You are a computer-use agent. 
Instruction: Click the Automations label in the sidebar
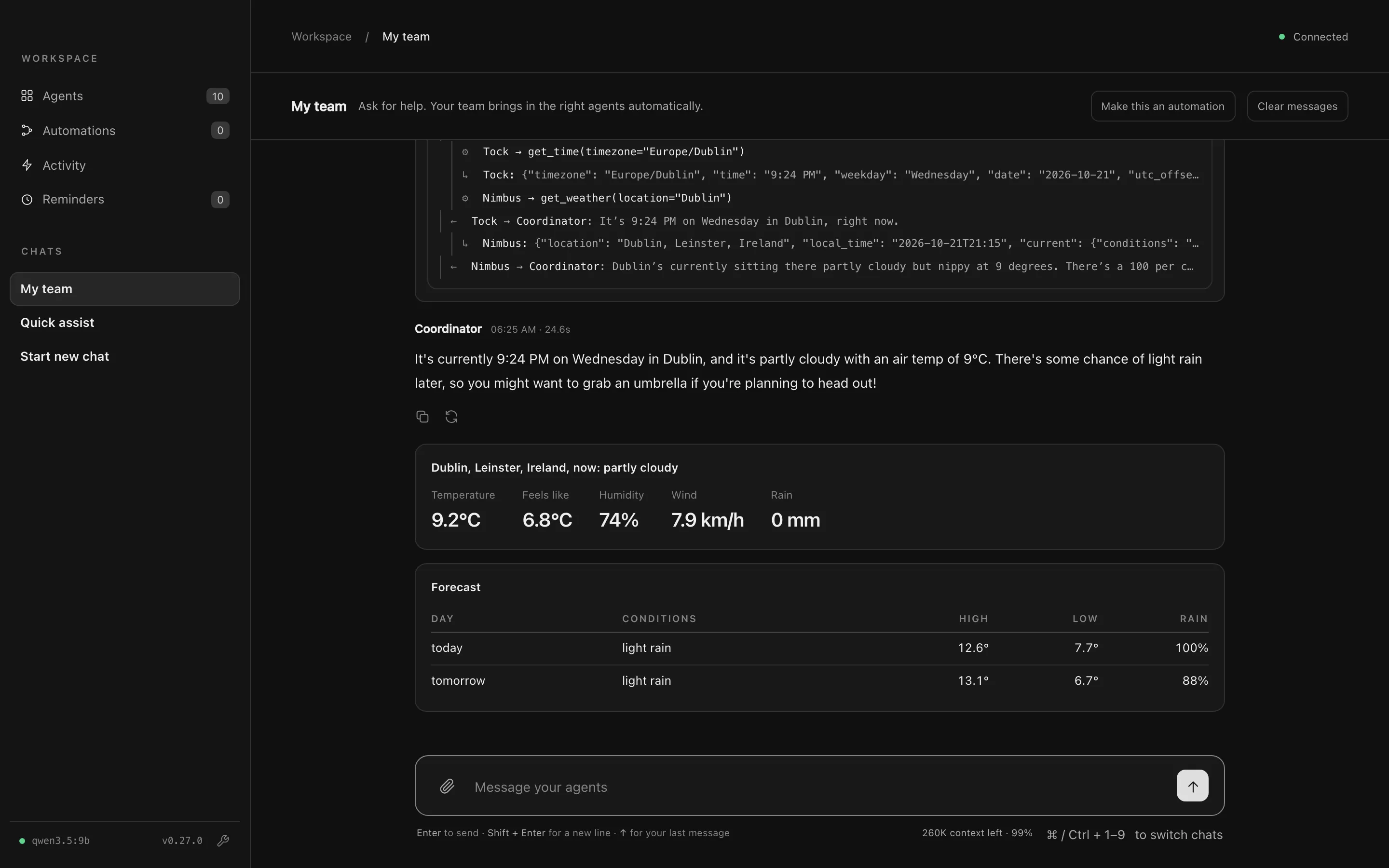point(79,131)
